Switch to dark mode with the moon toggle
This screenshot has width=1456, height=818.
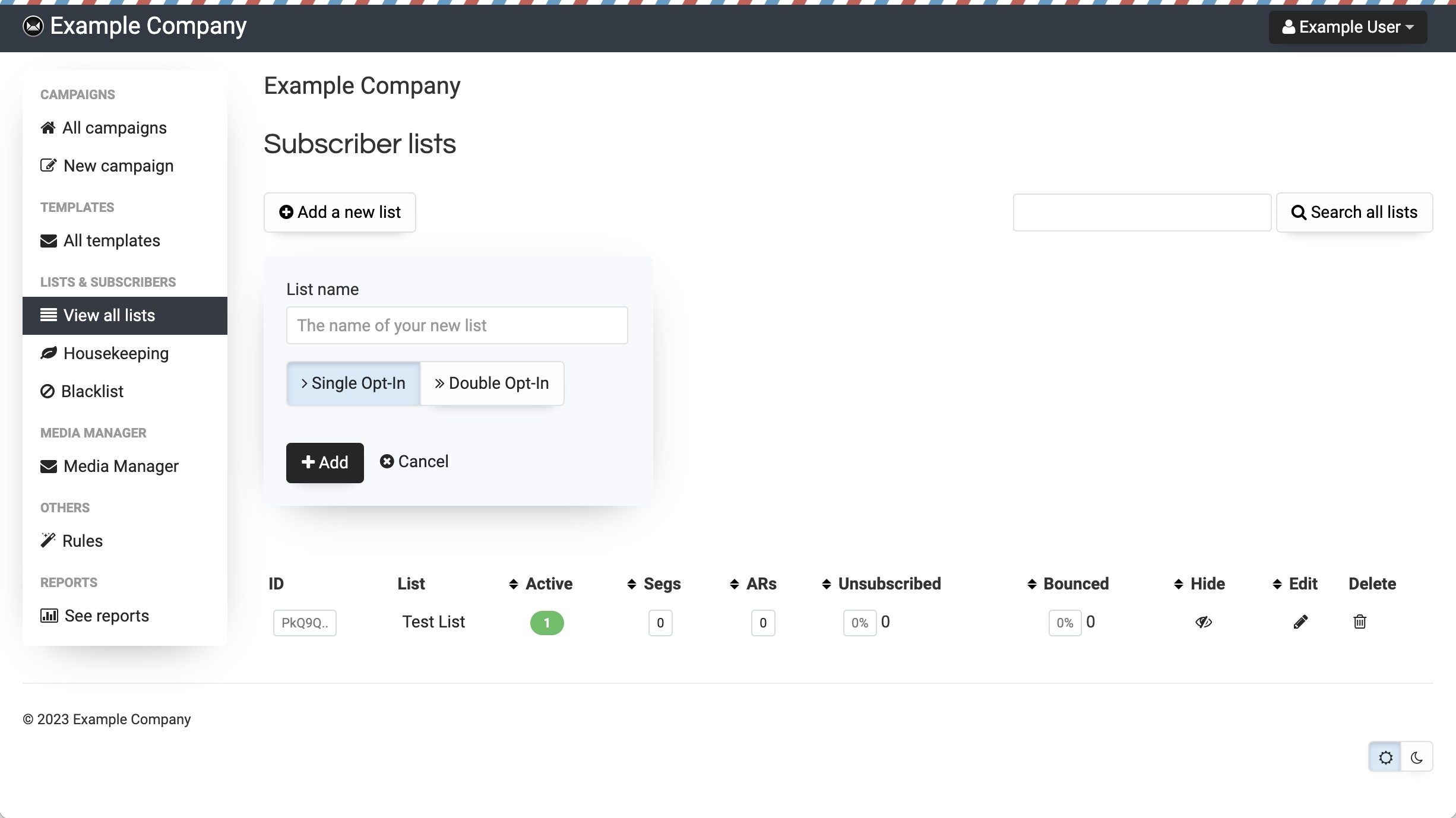click(1416, 757)
